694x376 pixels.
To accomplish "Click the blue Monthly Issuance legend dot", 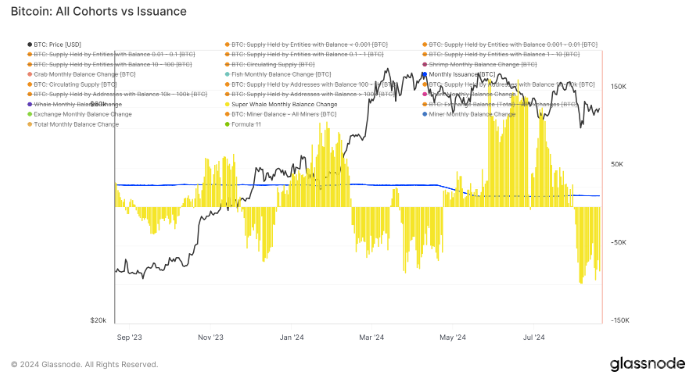I will [x=425, y=74].
